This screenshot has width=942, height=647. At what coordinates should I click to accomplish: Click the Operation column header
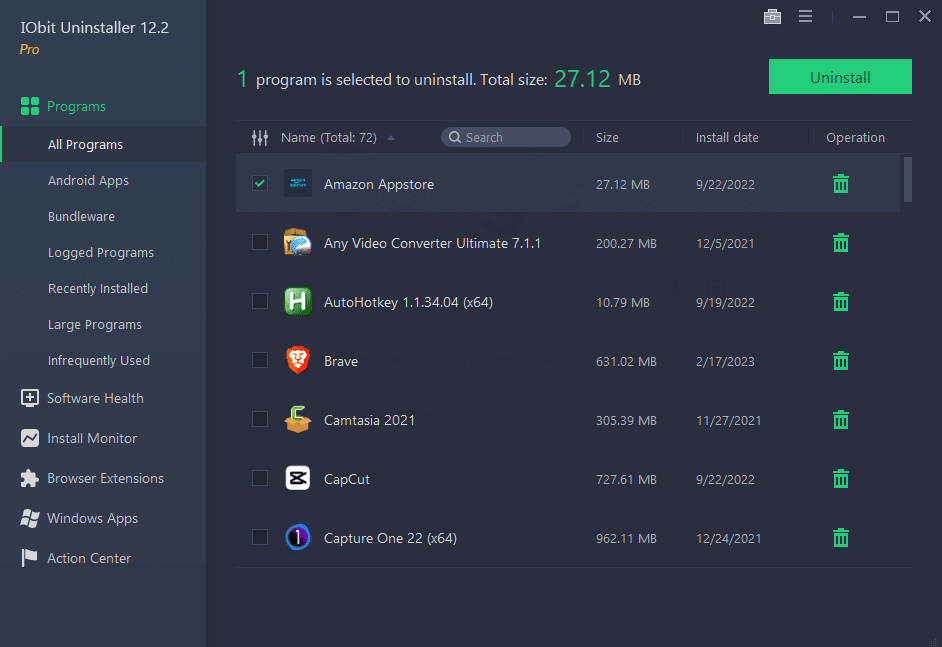(x=855, y=138)
